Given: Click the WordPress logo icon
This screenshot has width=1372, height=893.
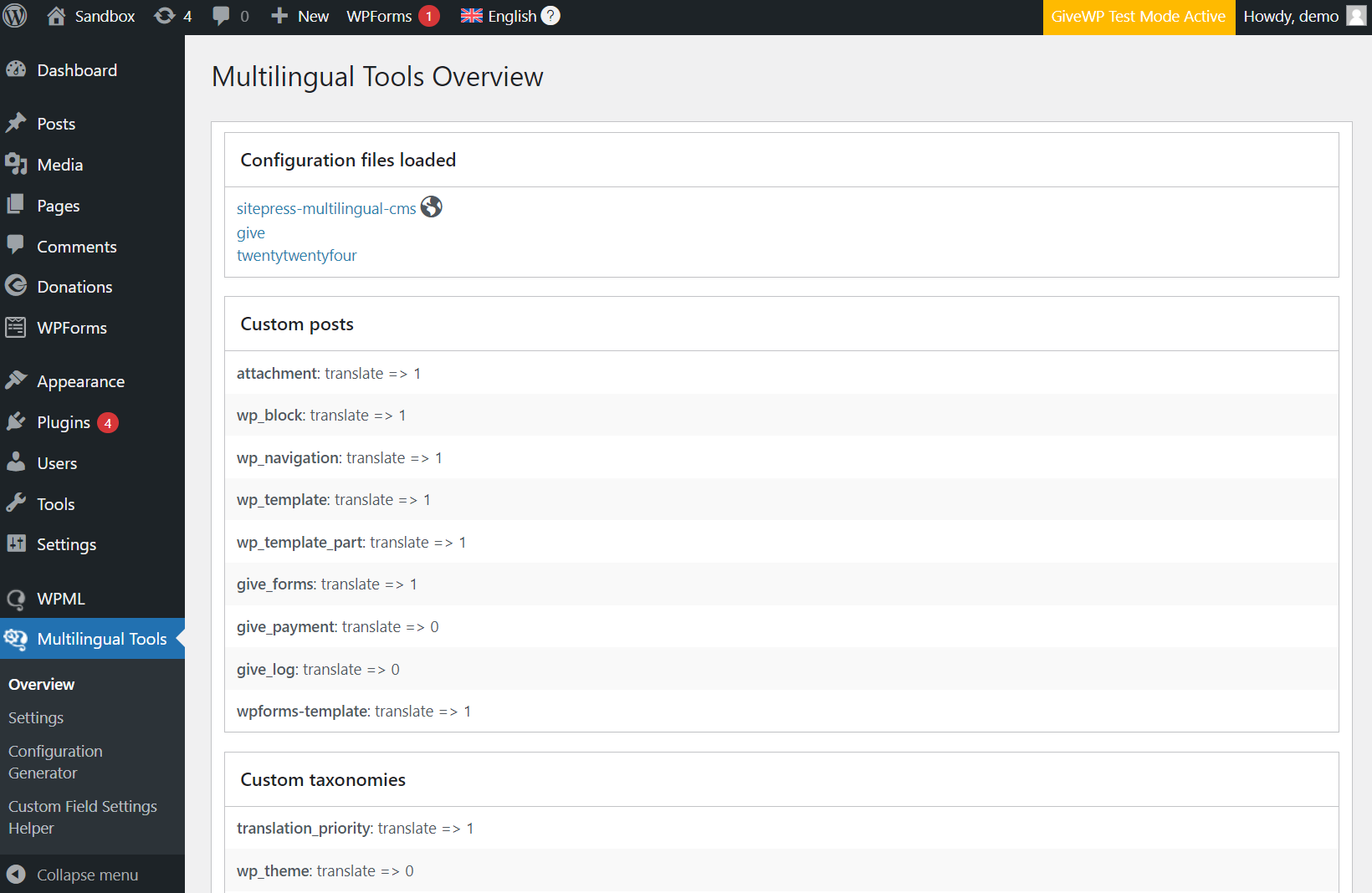Looking at the screenshot, I should tap(15, 16).
